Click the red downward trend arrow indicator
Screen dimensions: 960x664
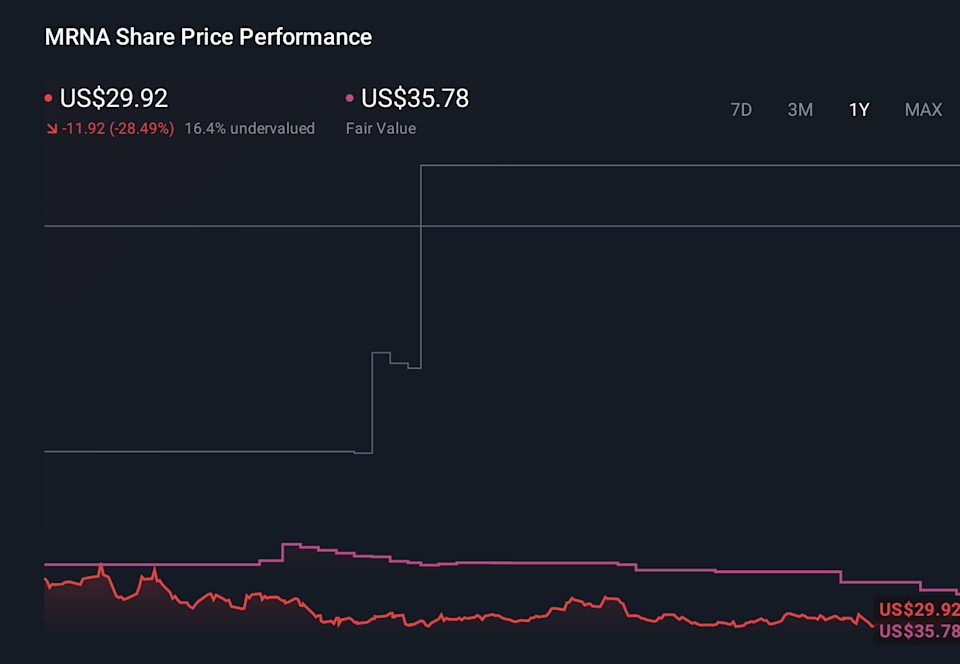tap(50, 128)
